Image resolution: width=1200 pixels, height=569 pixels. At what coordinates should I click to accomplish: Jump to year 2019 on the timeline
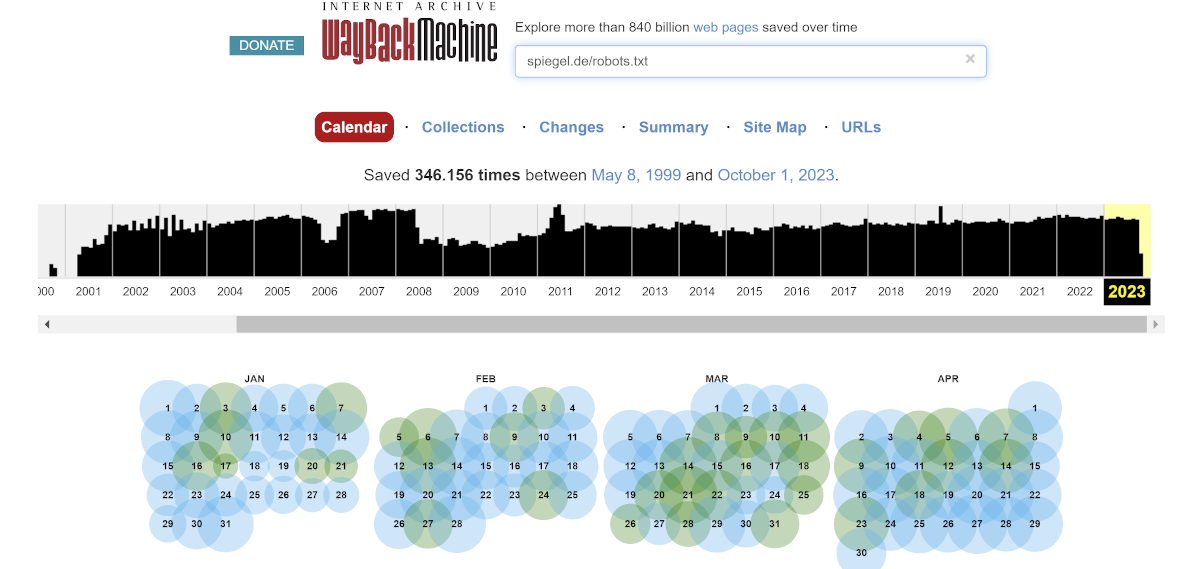pyautogui.click(x=938, y=291)
